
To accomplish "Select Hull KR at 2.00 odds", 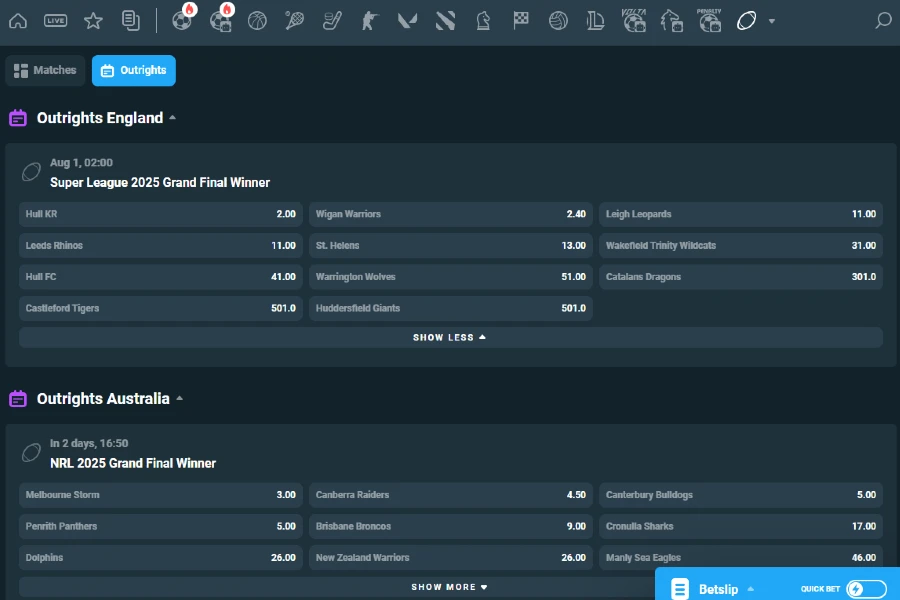I will point(160,213).
